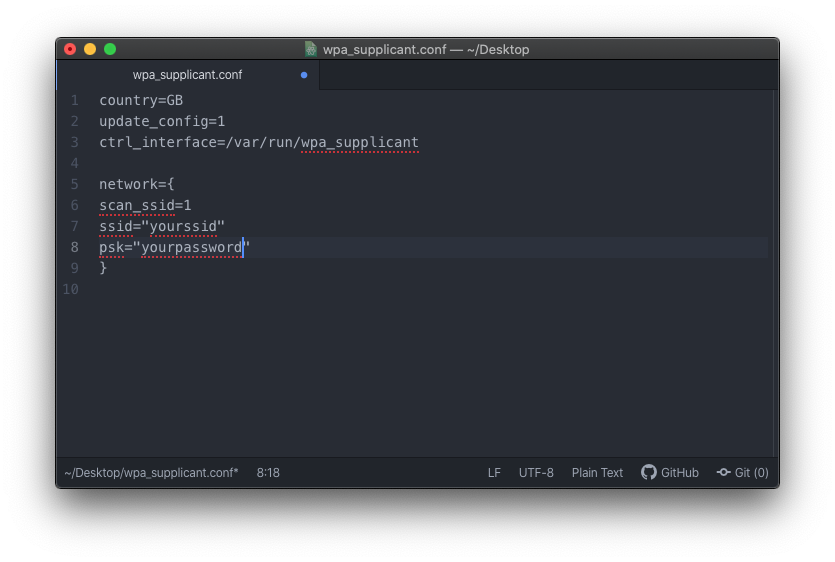Click line number 10 in the gutter
This screenshot has width=835, height=562.
(x=70, y=289)
